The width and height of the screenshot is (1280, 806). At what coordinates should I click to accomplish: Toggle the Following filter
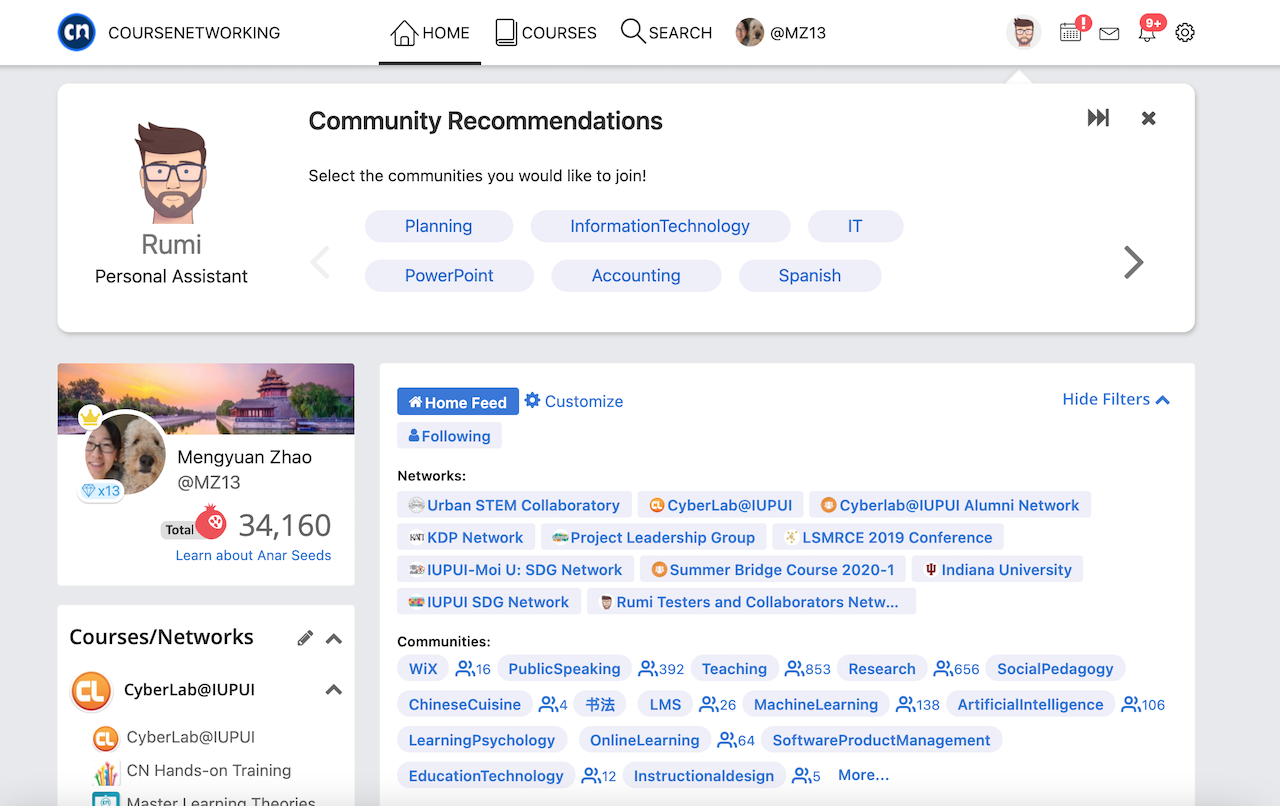(449, 436)
